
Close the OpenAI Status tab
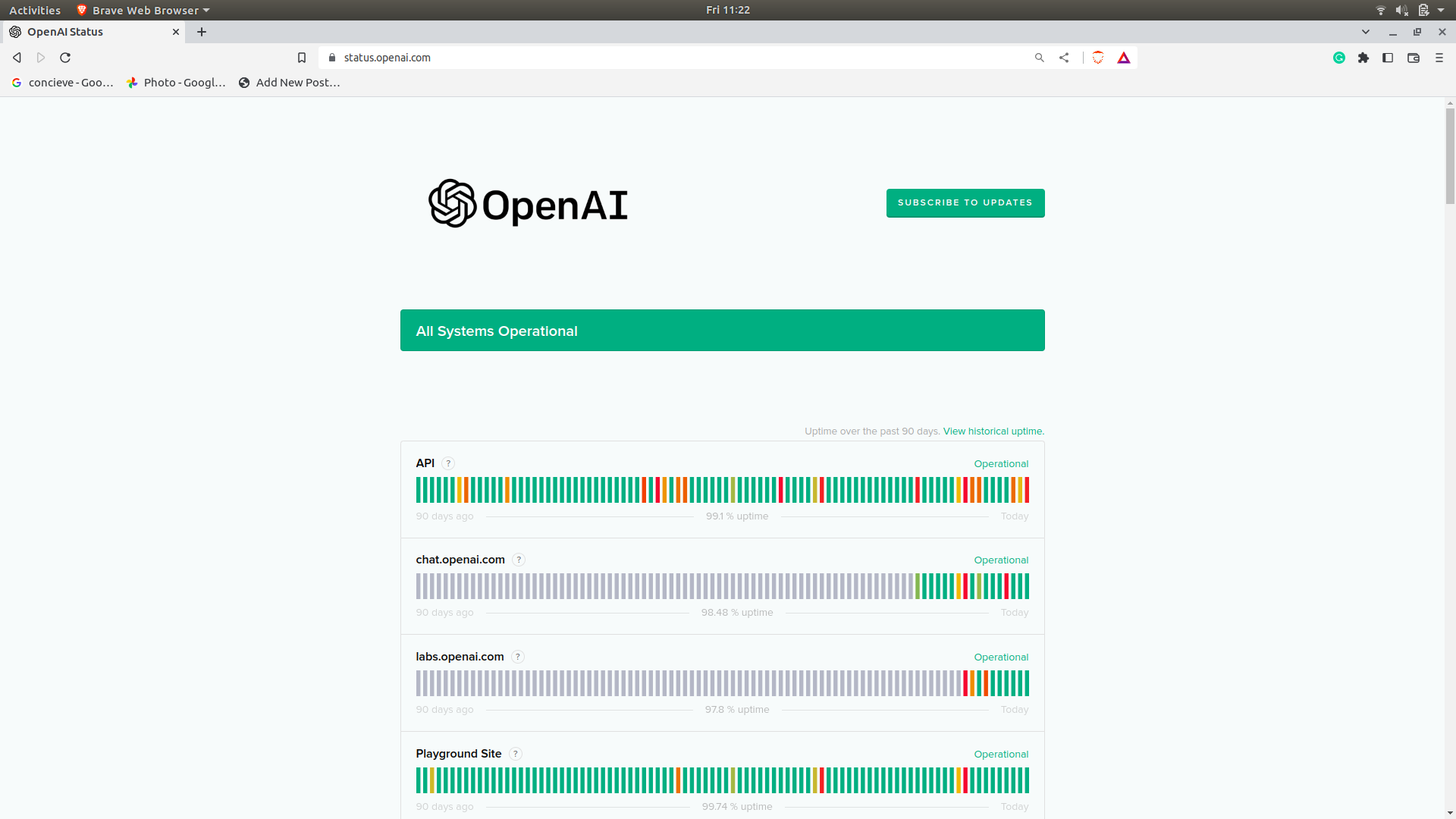176,32
